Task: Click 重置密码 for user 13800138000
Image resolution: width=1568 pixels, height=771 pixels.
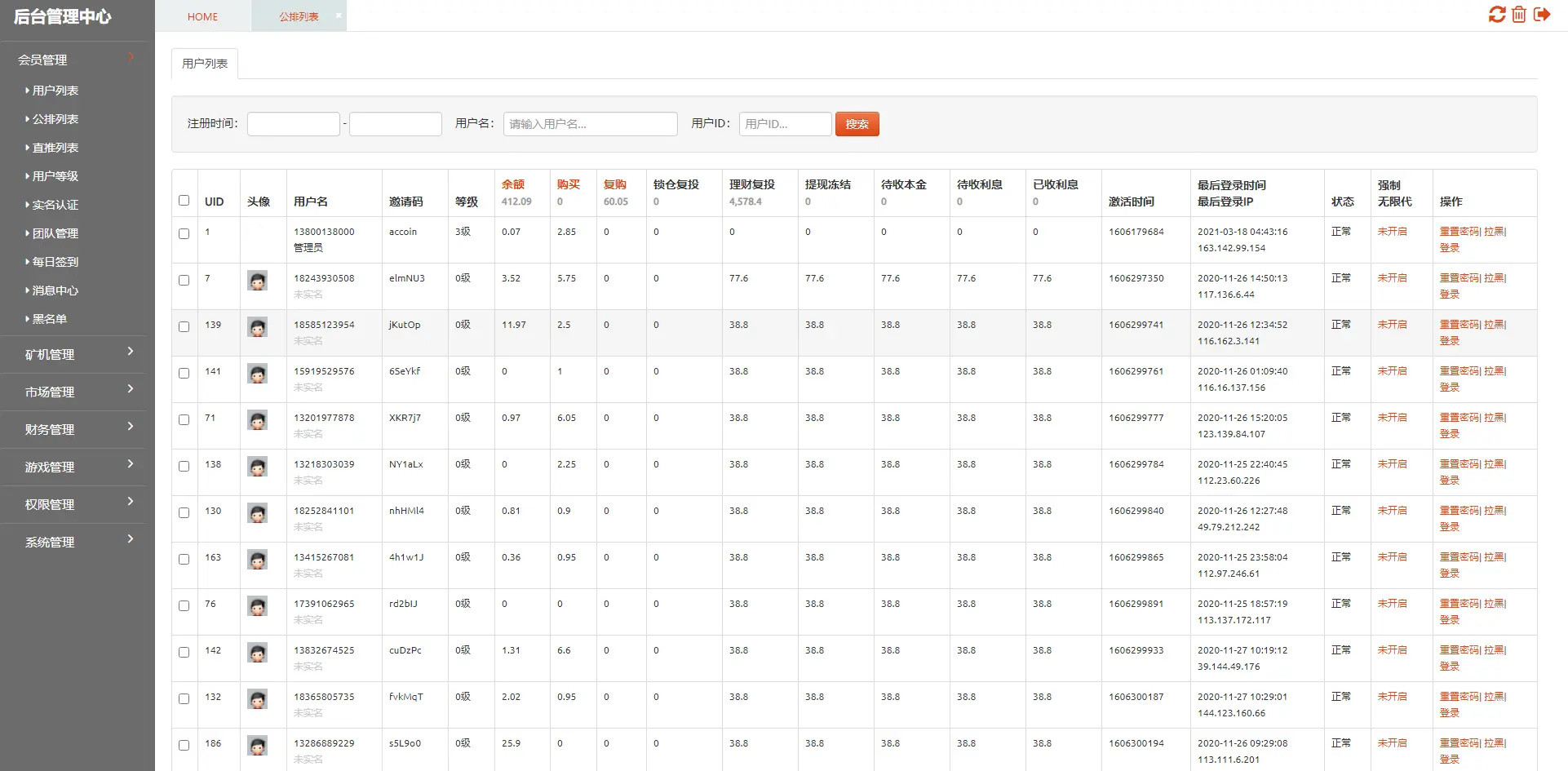Action: 1459,232
